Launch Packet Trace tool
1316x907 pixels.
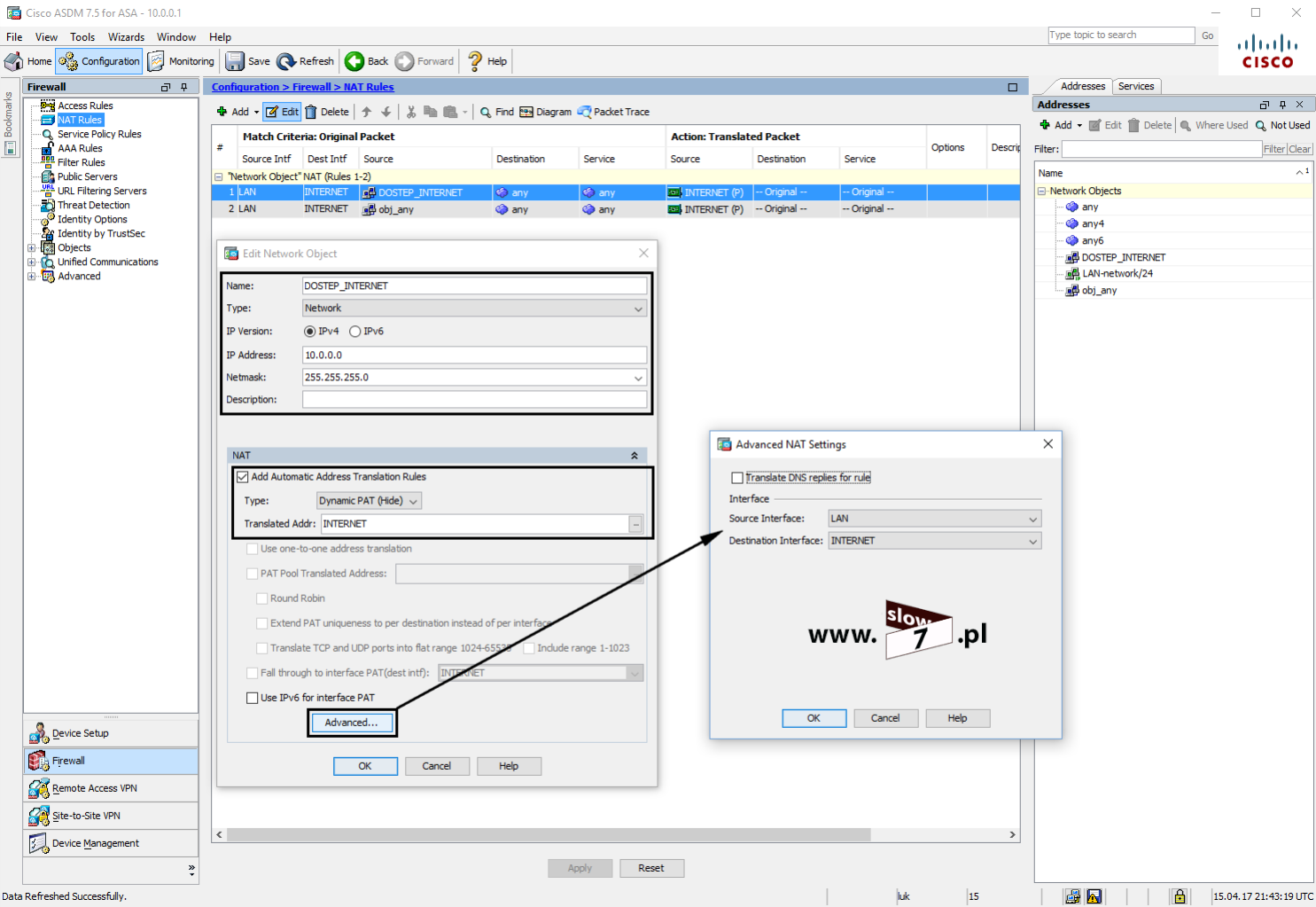[x=613, y=112]
